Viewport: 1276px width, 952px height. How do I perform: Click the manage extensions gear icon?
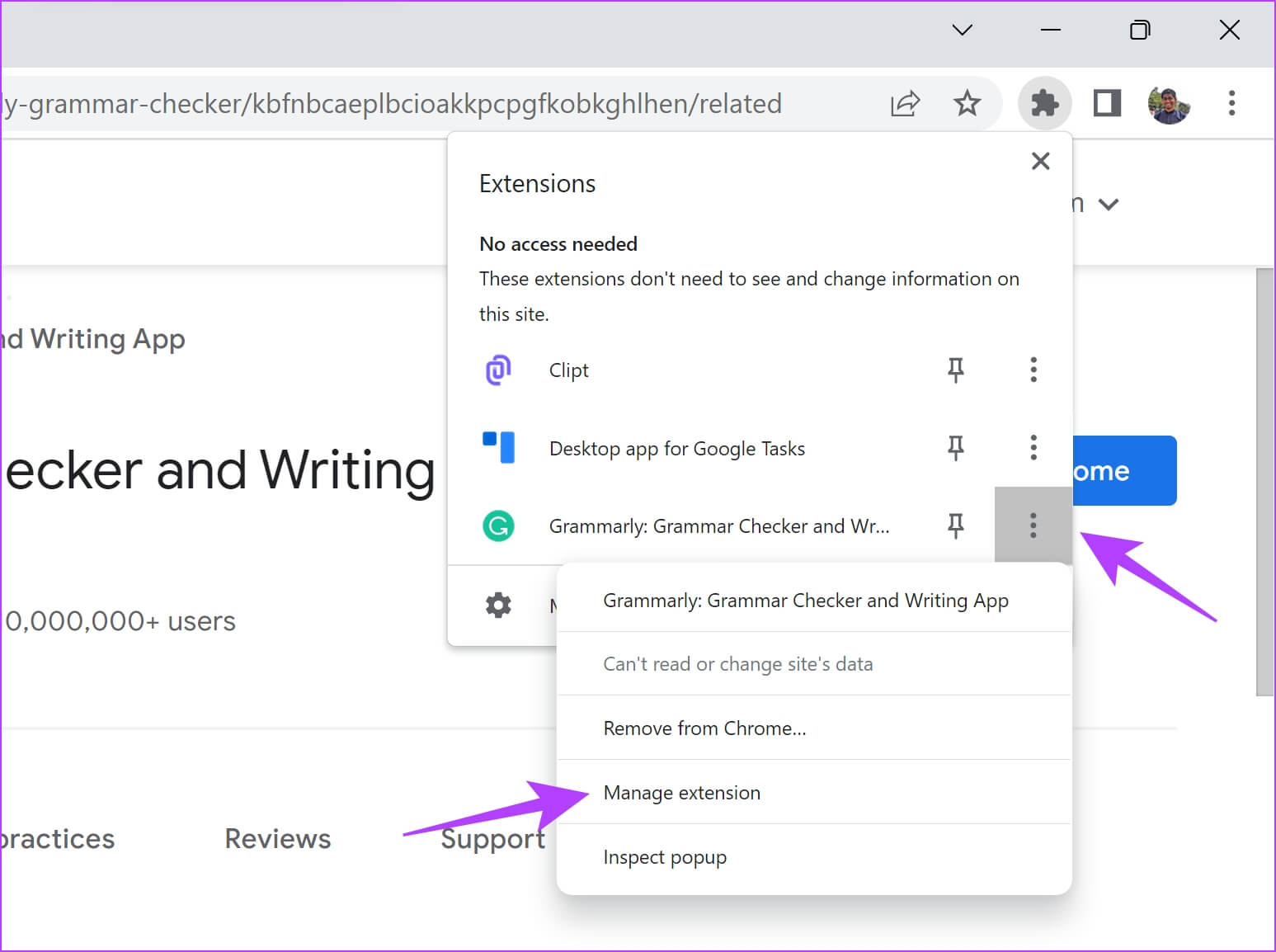498,605
